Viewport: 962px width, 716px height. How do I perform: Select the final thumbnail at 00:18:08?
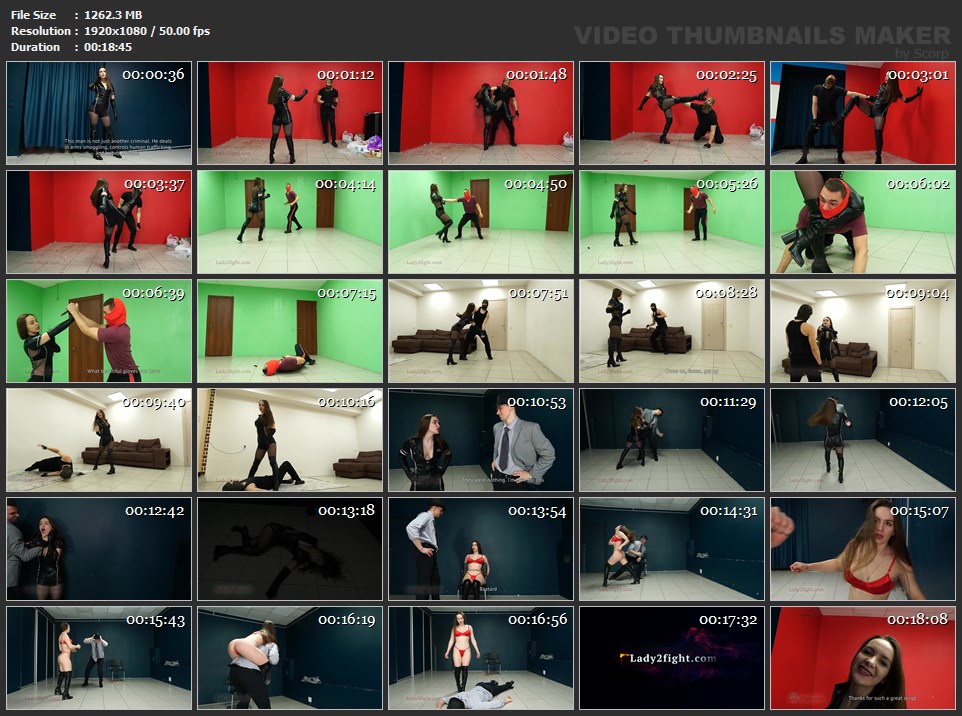(x=862, y=657)
